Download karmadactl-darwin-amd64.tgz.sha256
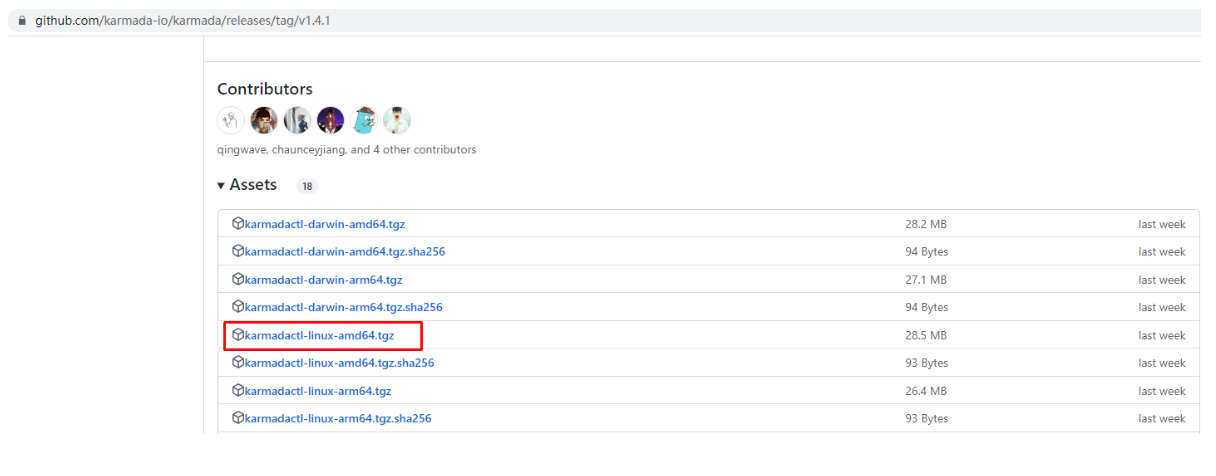Screen dimensions: 1216x476 point(345,252)
